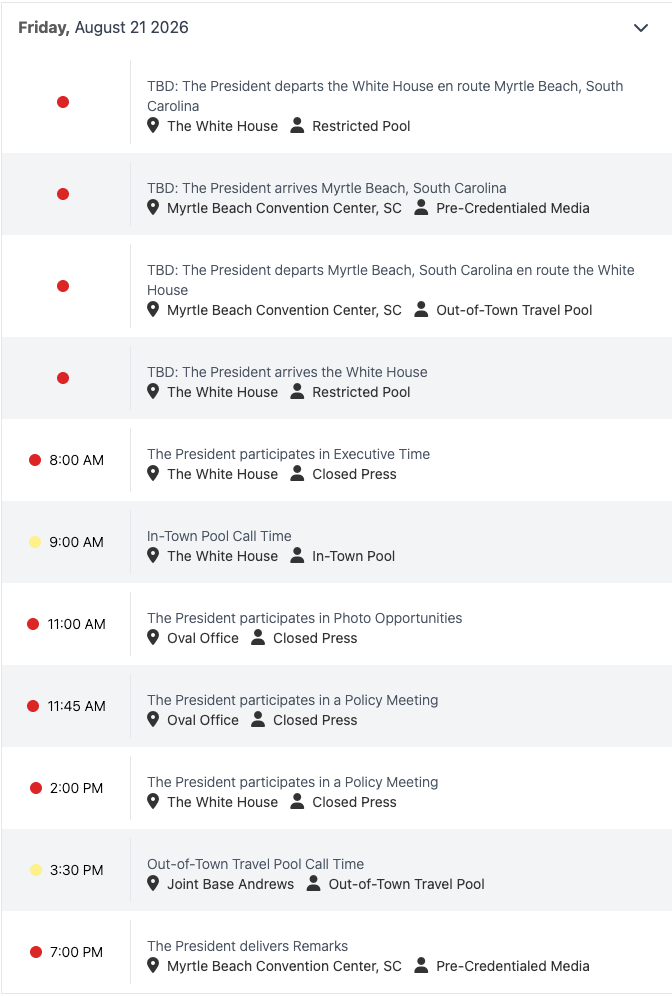Click the person icon beside Closed Press at 2:00 PM
672x996 pixels.
297,802
